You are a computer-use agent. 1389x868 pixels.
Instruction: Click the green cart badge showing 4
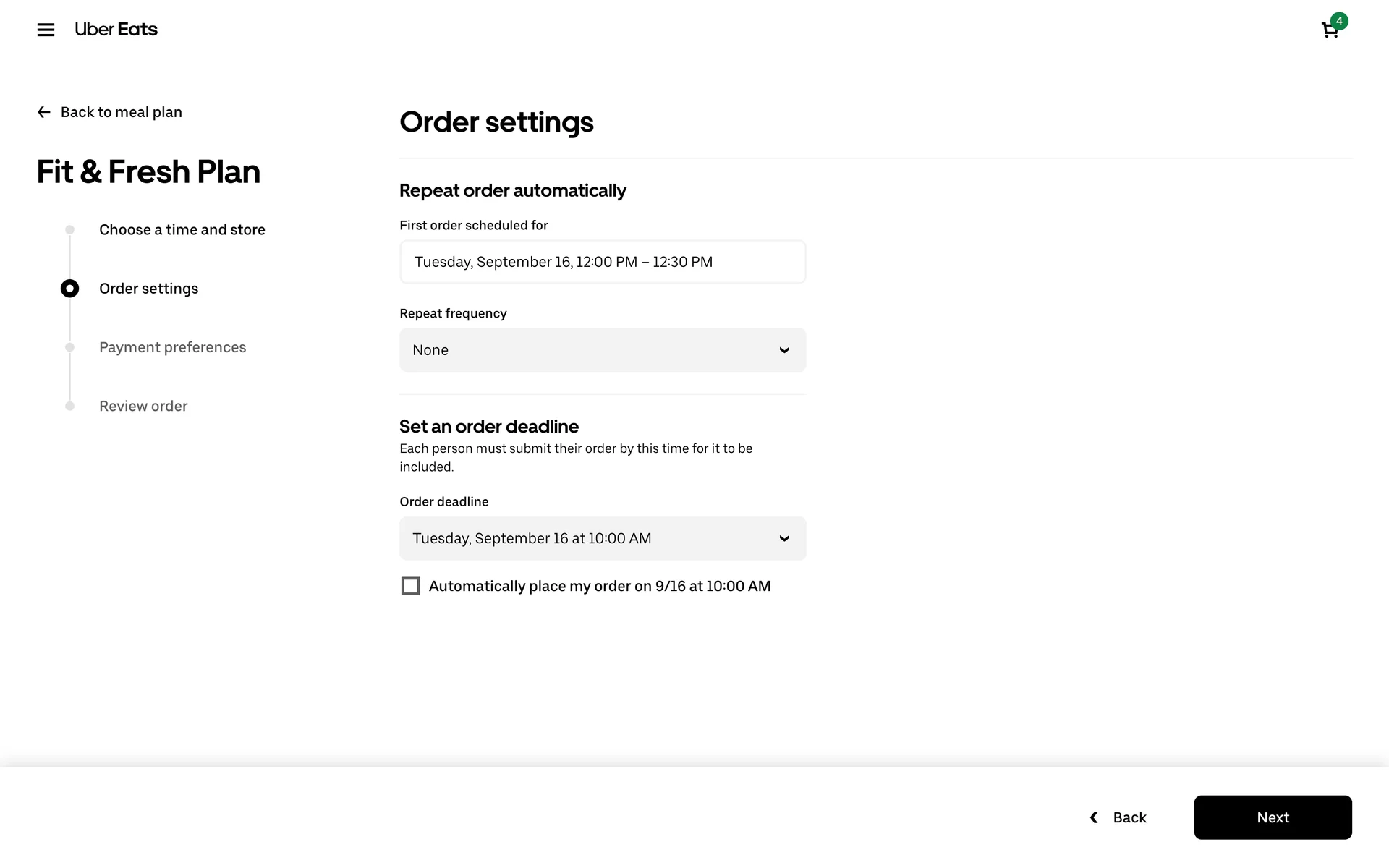coord(1339,21)
